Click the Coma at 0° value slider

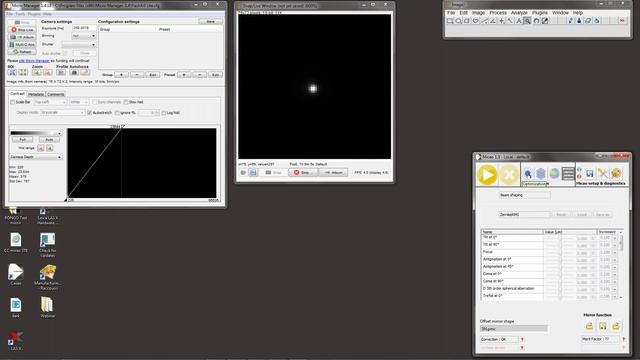[x=560, y=274]
